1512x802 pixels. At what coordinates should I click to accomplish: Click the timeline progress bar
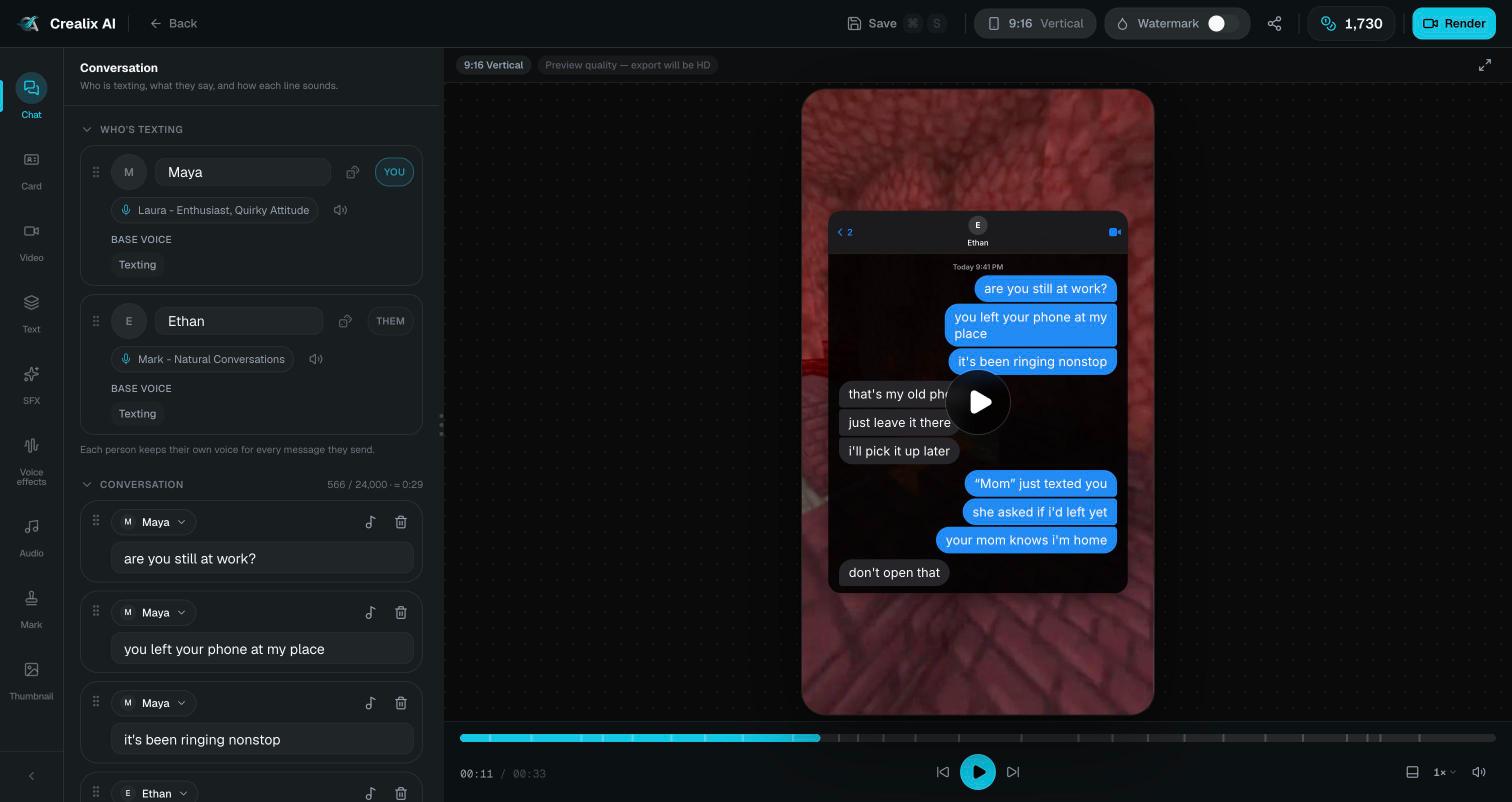(977, 738)
